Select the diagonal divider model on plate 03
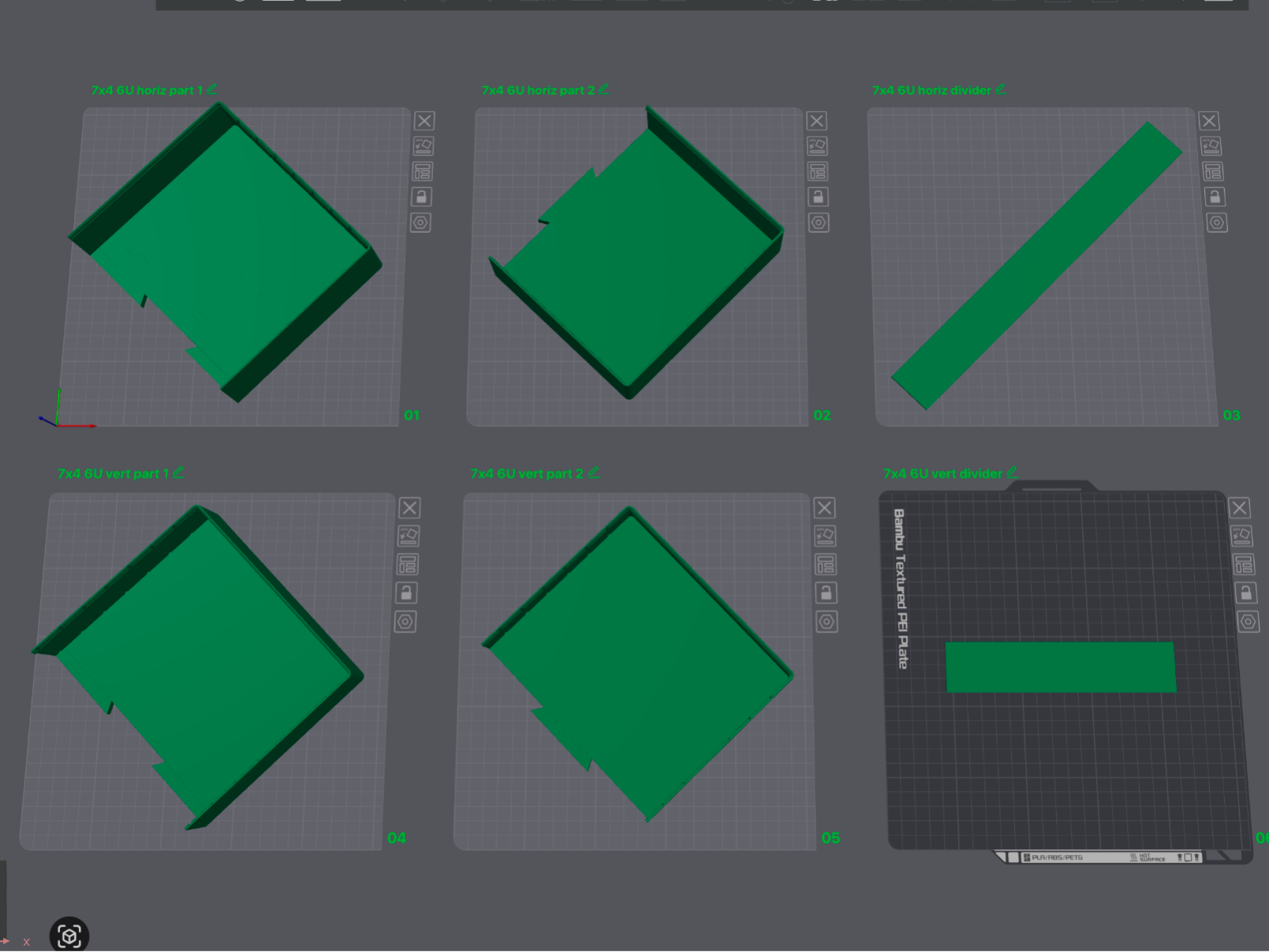Screen dimensions: 1269x952 click(1037, 265)
